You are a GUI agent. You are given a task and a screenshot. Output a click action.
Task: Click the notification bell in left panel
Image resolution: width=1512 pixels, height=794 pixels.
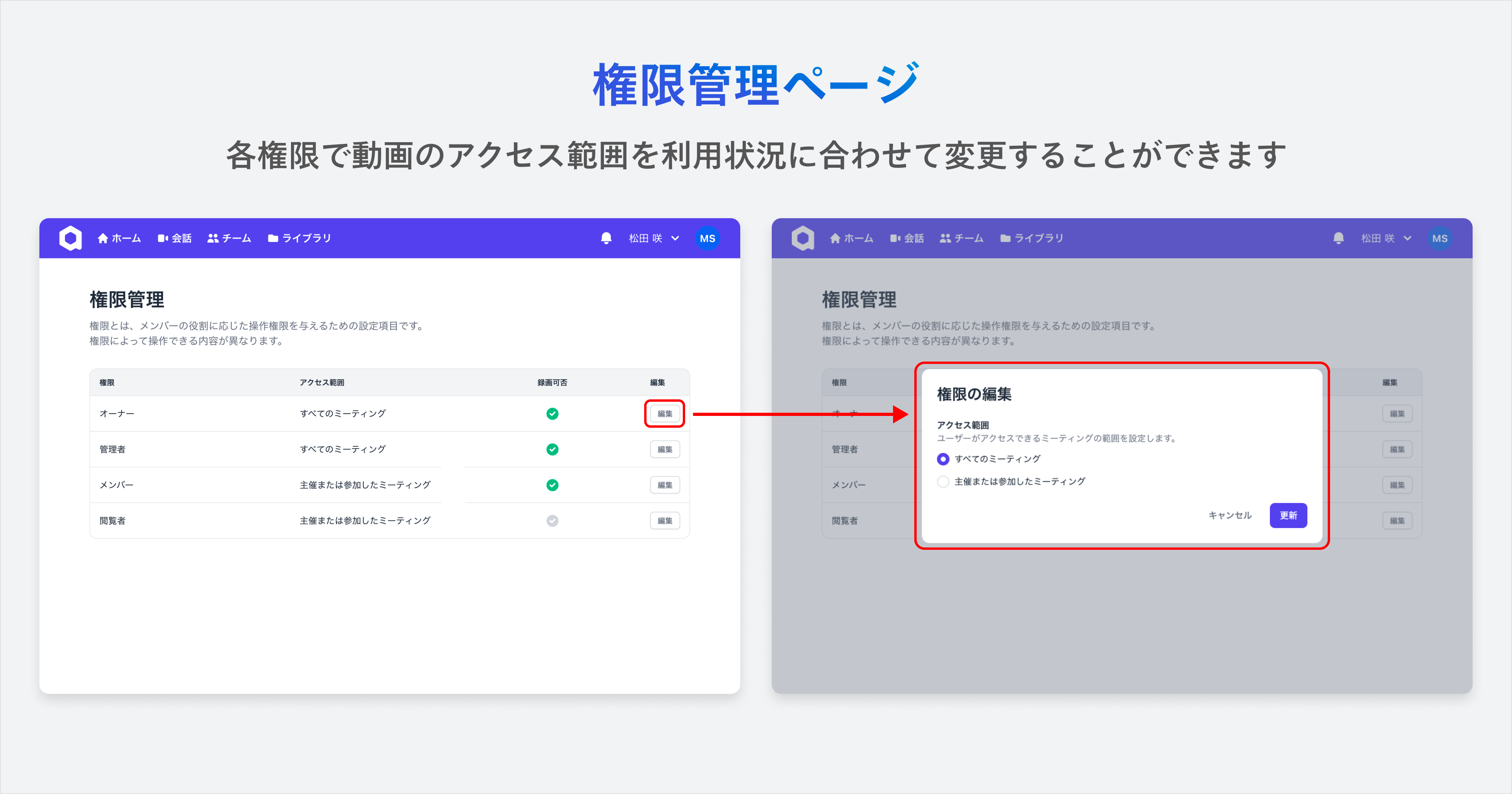(606, 238)
